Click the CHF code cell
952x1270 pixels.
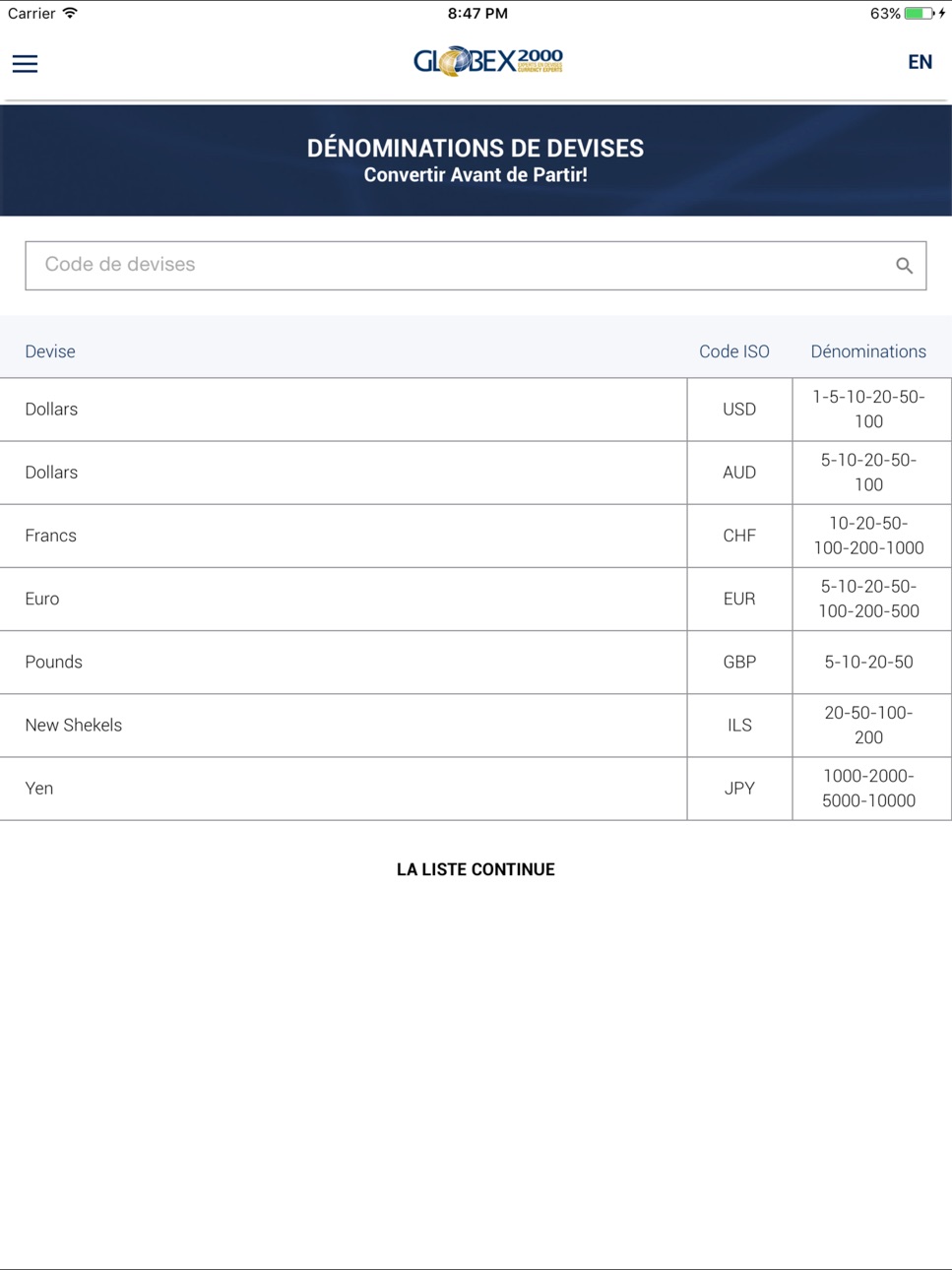pyautogui.click(x=739, y=536)
